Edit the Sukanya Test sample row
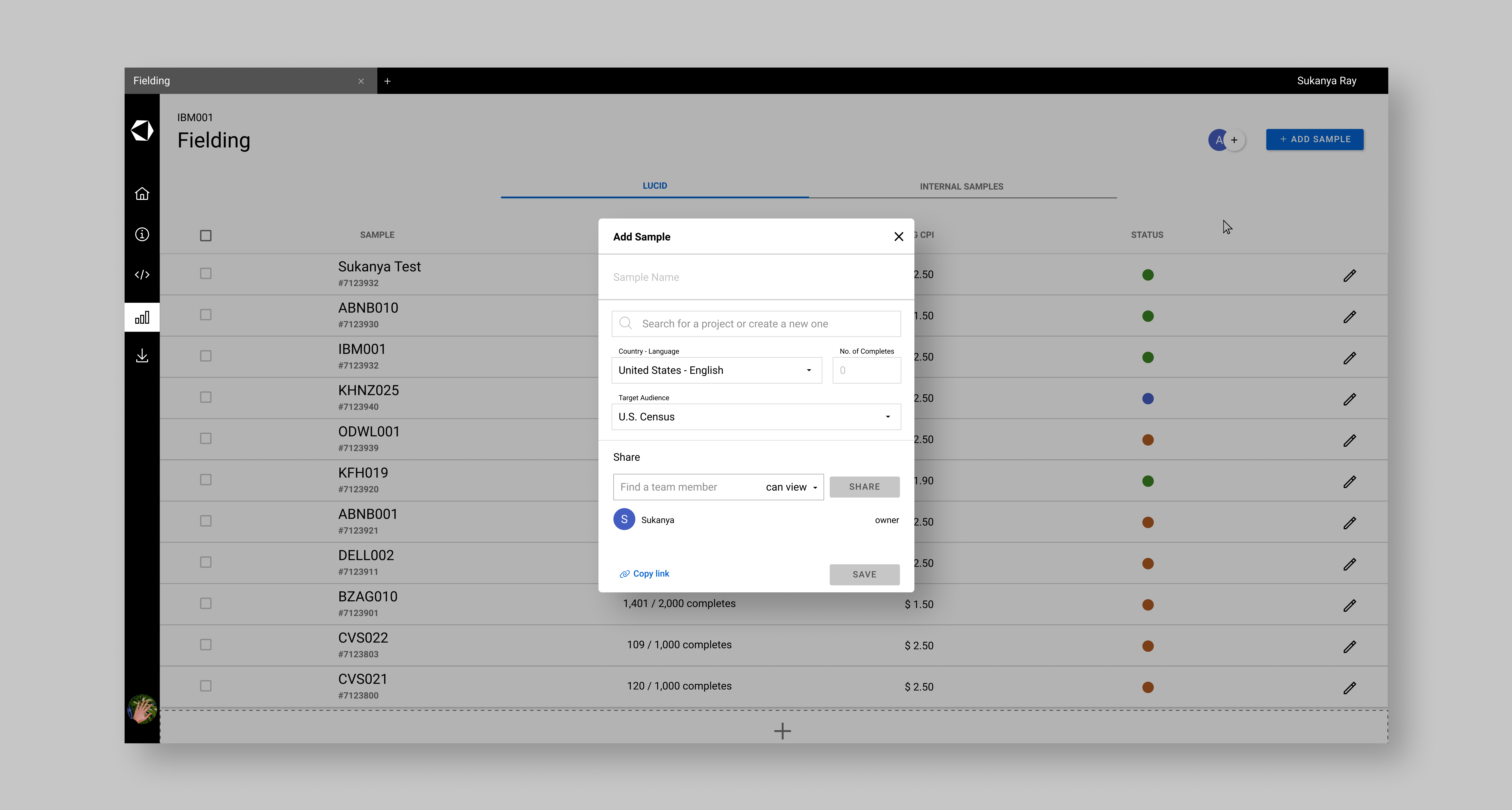The image size is (1512, 810). point(1349,275)
